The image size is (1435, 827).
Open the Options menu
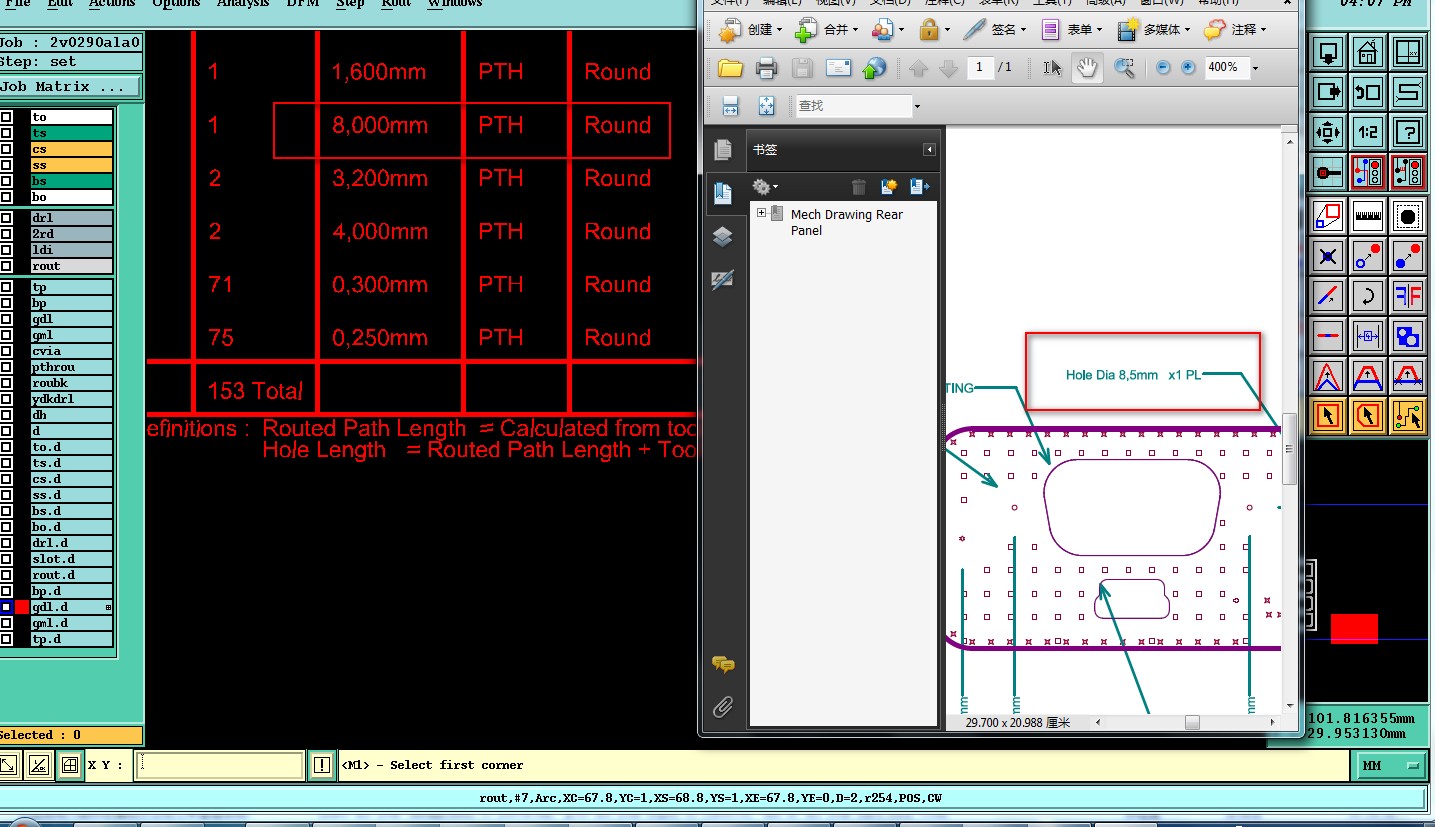176,4
